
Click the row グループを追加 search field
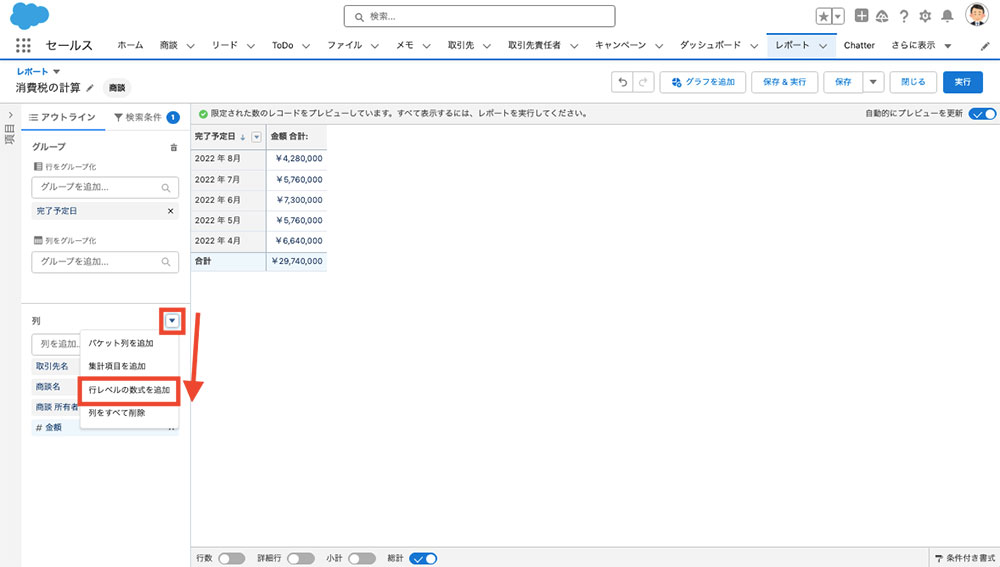click(105, 188)
